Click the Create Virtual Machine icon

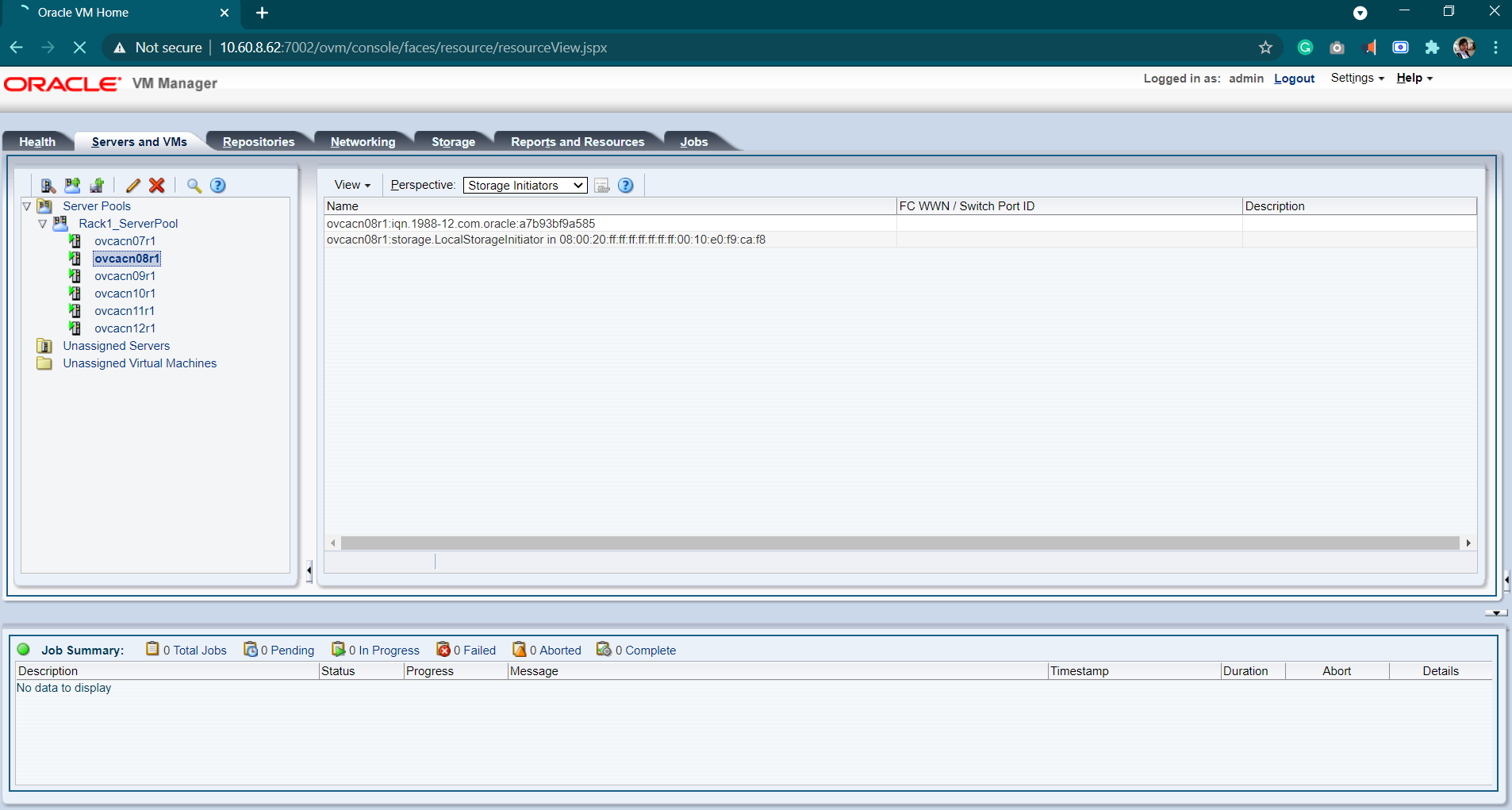(97, 186)
